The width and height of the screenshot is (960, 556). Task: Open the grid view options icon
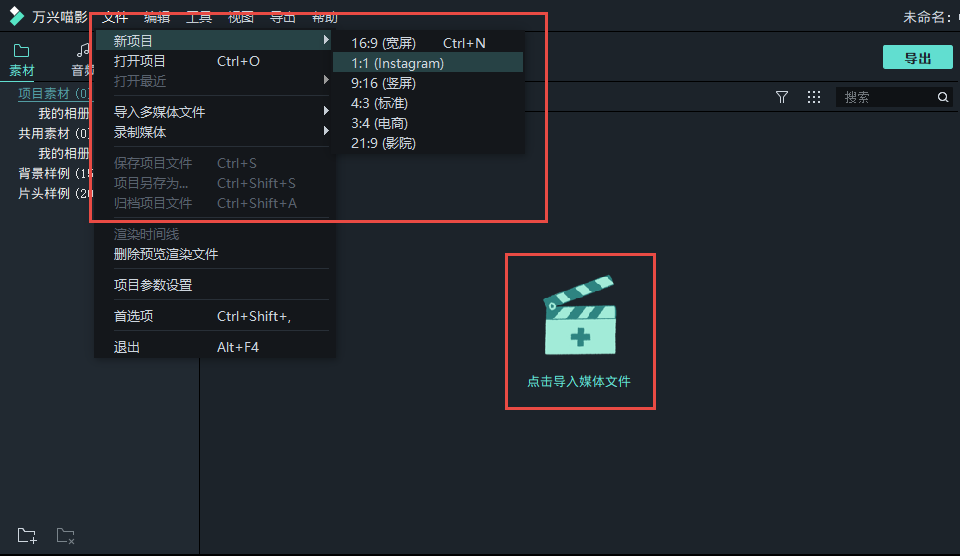click(x=814, y=97)
